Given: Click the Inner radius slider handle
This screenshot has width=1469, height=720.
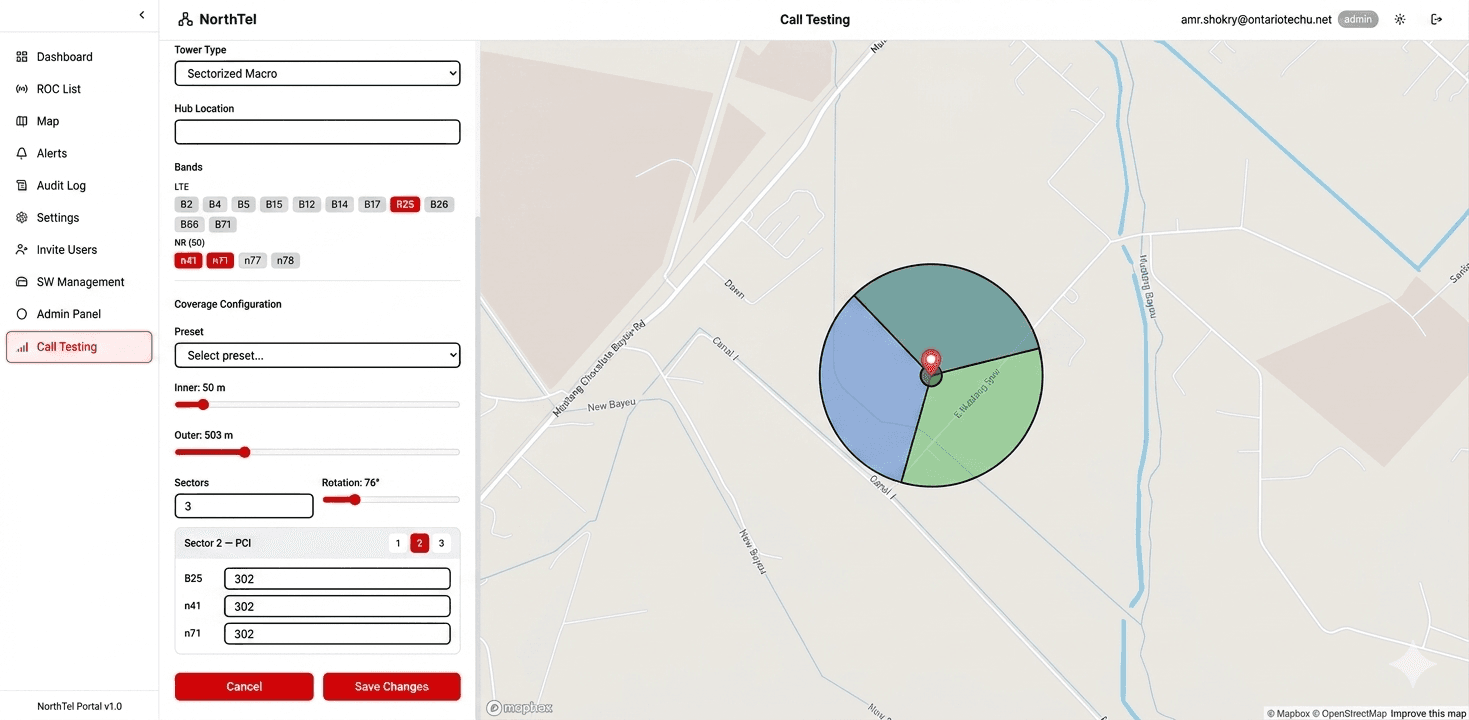Looking at the screenshot, I should (x=203, y=405).
